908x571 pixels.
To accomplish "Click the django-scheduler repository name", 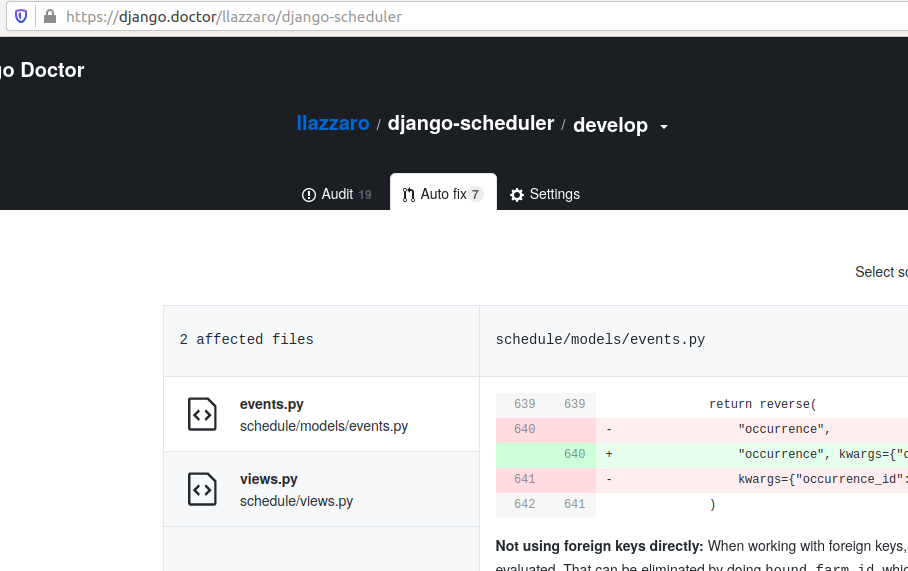I will [471, 123].
